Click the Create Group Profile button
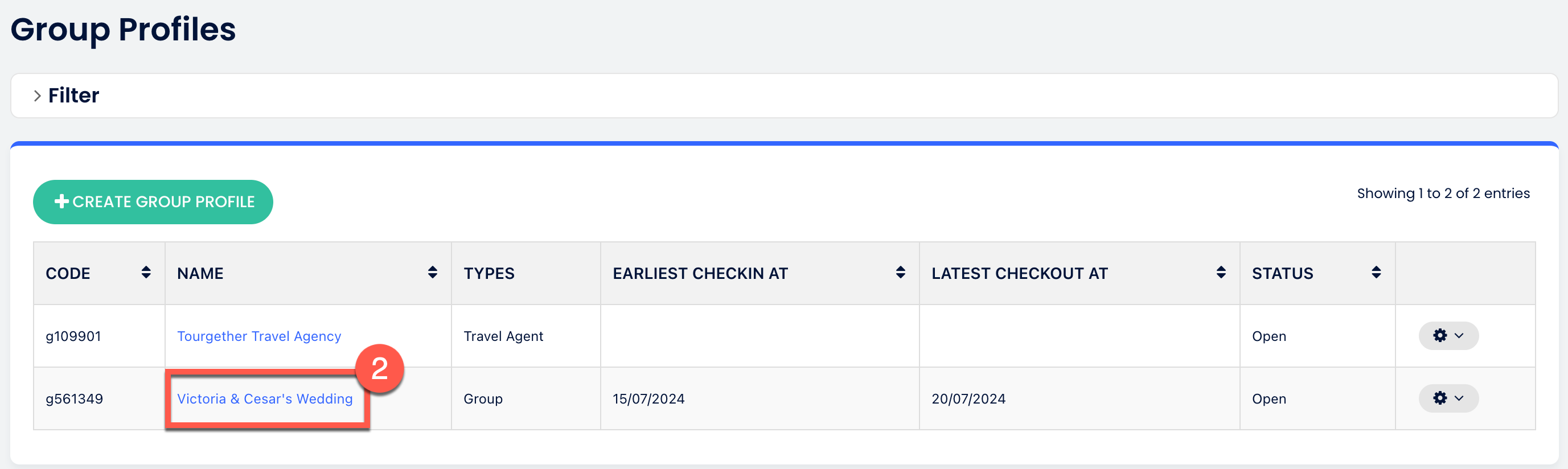1568x469 pixels. click(153, 202)
